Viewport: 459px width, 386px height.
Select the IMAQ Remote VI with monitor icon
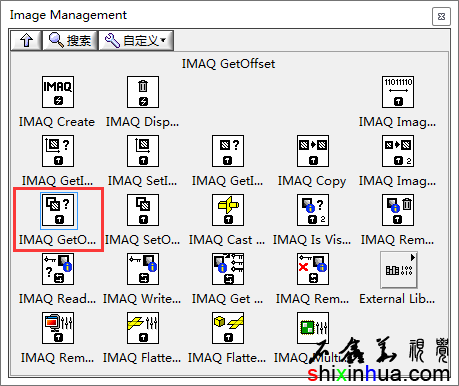pyautogui.click(x=58, y=328)
